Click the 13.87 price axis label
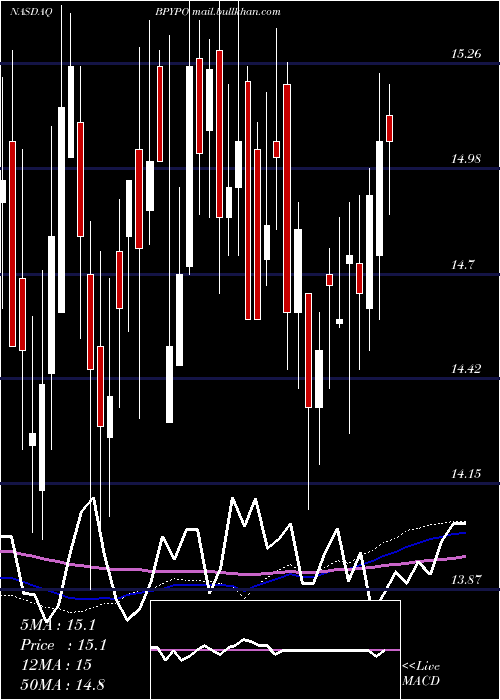This screenshot has height=700, width=500. [466, 580]
